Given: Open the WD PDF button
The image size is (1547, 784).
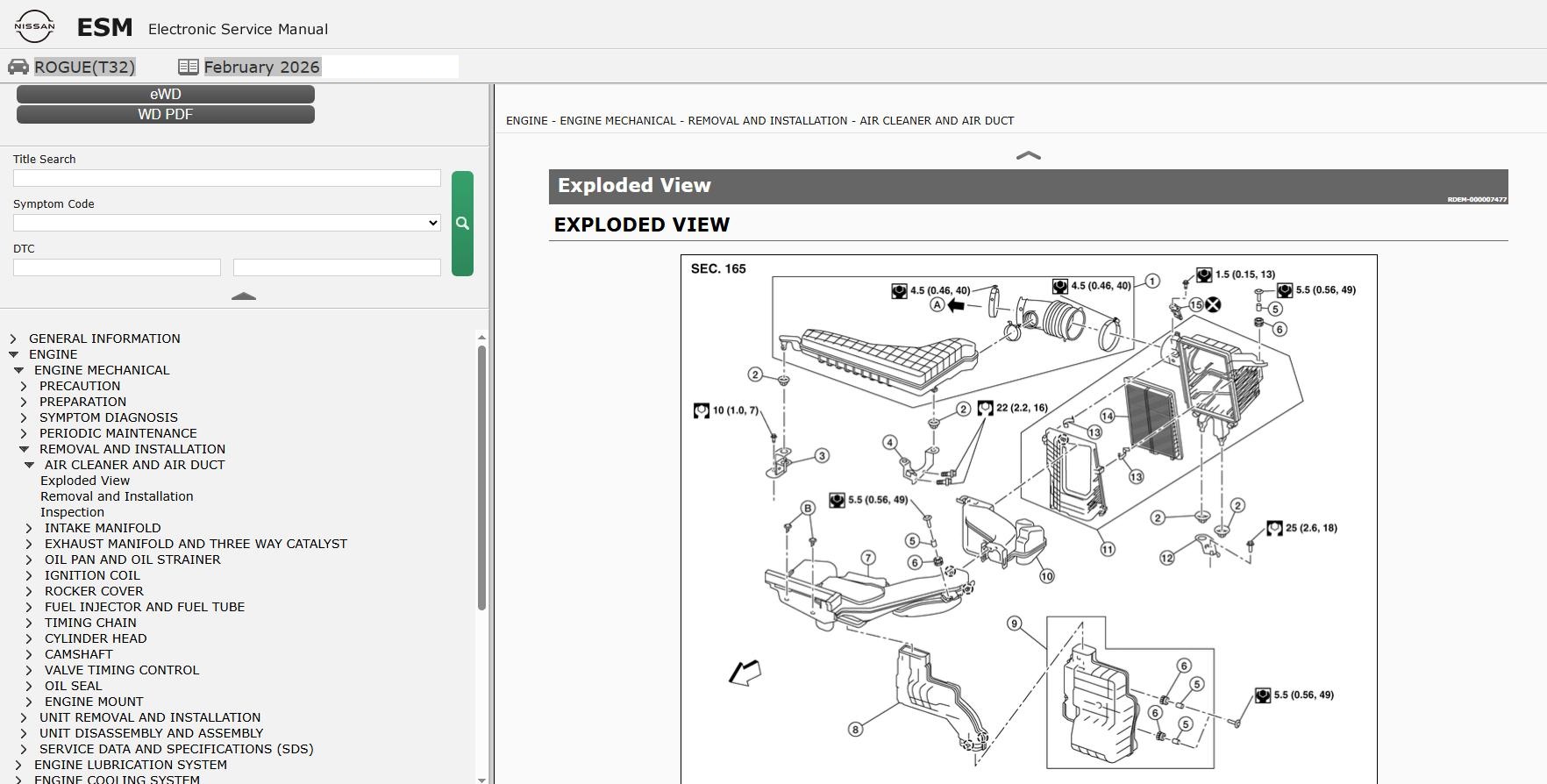Looking at the screenshot, I should (166, 114).
